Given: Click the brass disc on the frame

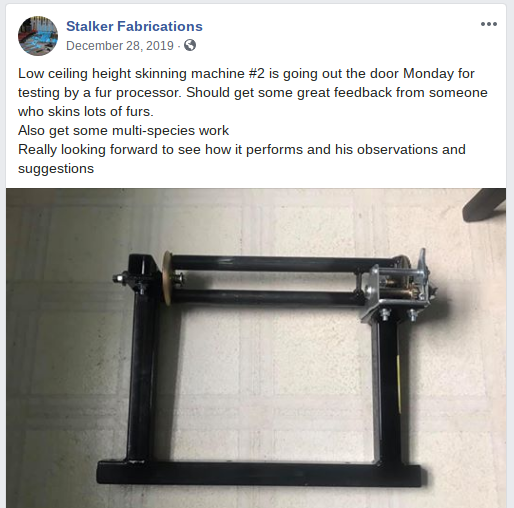Looking at the screenshot, I should click(x=167, y=278).
